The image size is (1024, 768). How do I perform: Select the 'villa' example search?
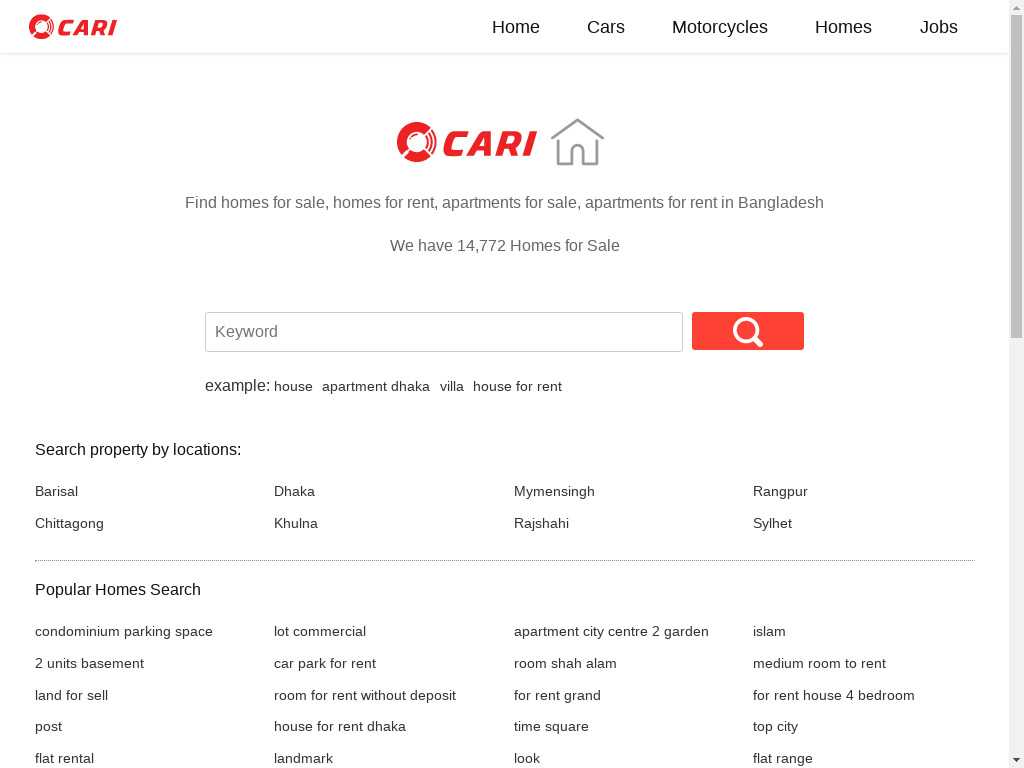coord(452,387)
